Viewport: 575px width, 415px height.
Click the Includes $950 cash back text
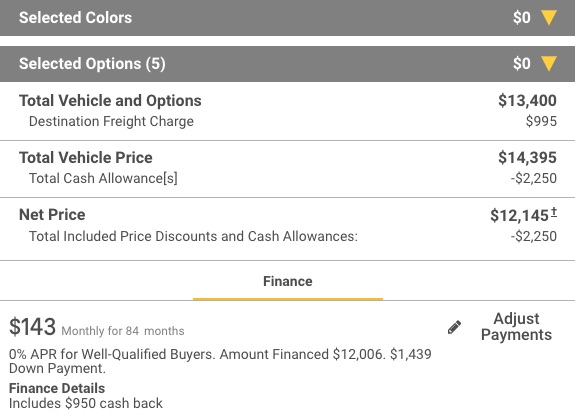(x=85, y=403)
